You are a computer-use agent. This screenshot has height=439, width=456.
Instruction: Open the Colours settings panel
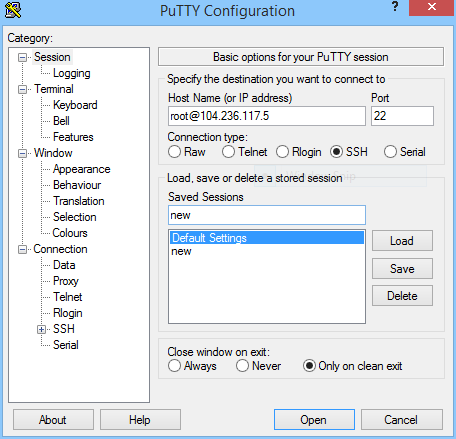click(70, 233)
